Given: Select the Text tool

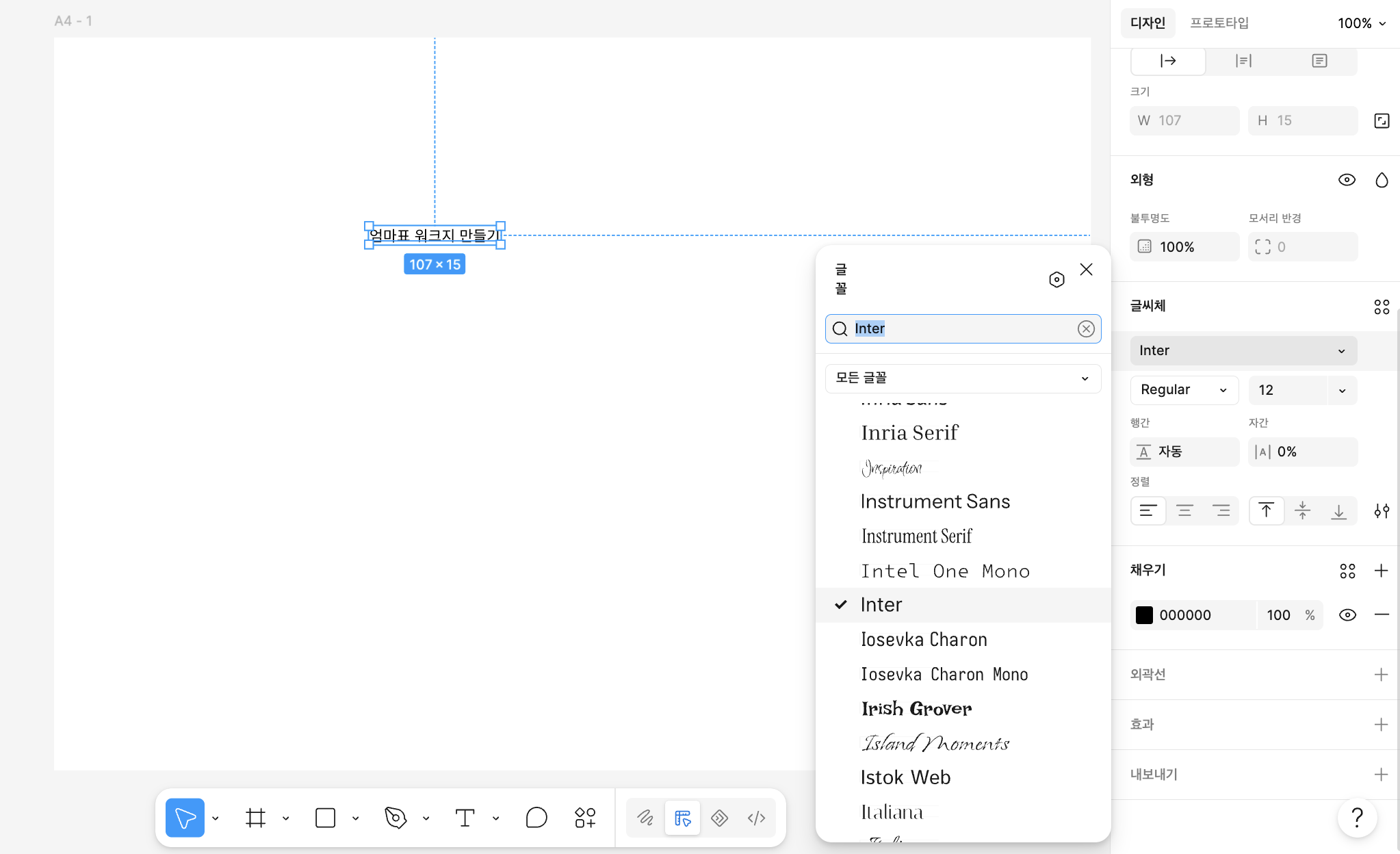Looking at the screenshot, I should pyautogui.click(x=465, y=818).
